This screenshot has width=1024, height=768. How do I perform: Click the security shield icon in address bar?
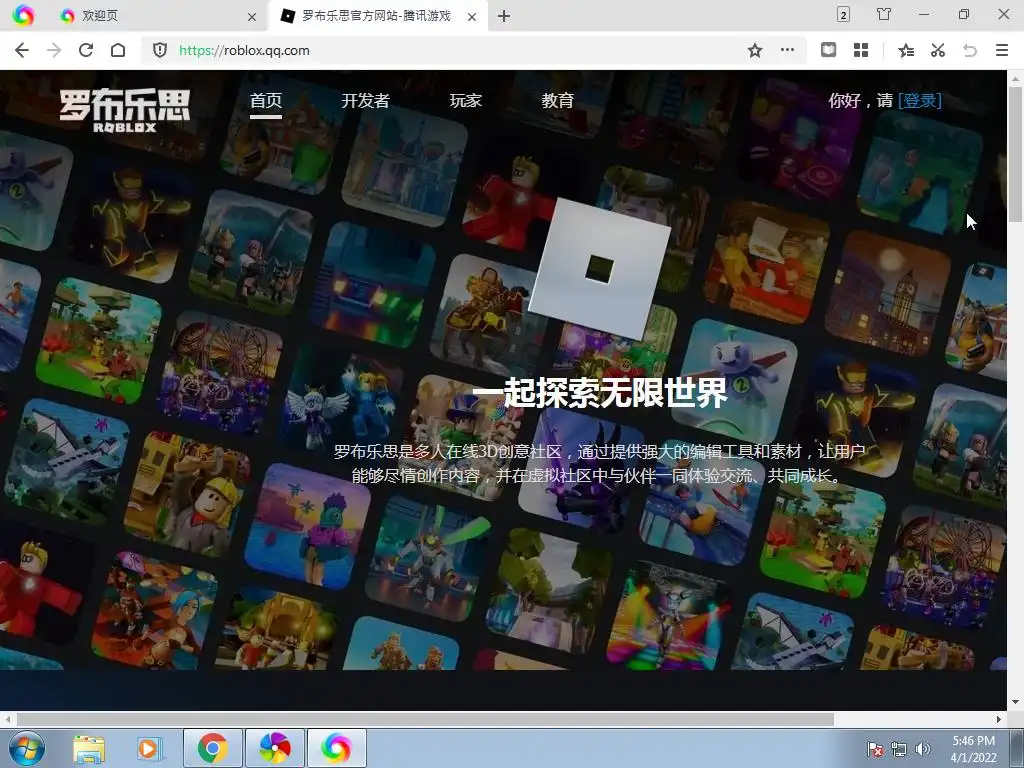[160, 50]
